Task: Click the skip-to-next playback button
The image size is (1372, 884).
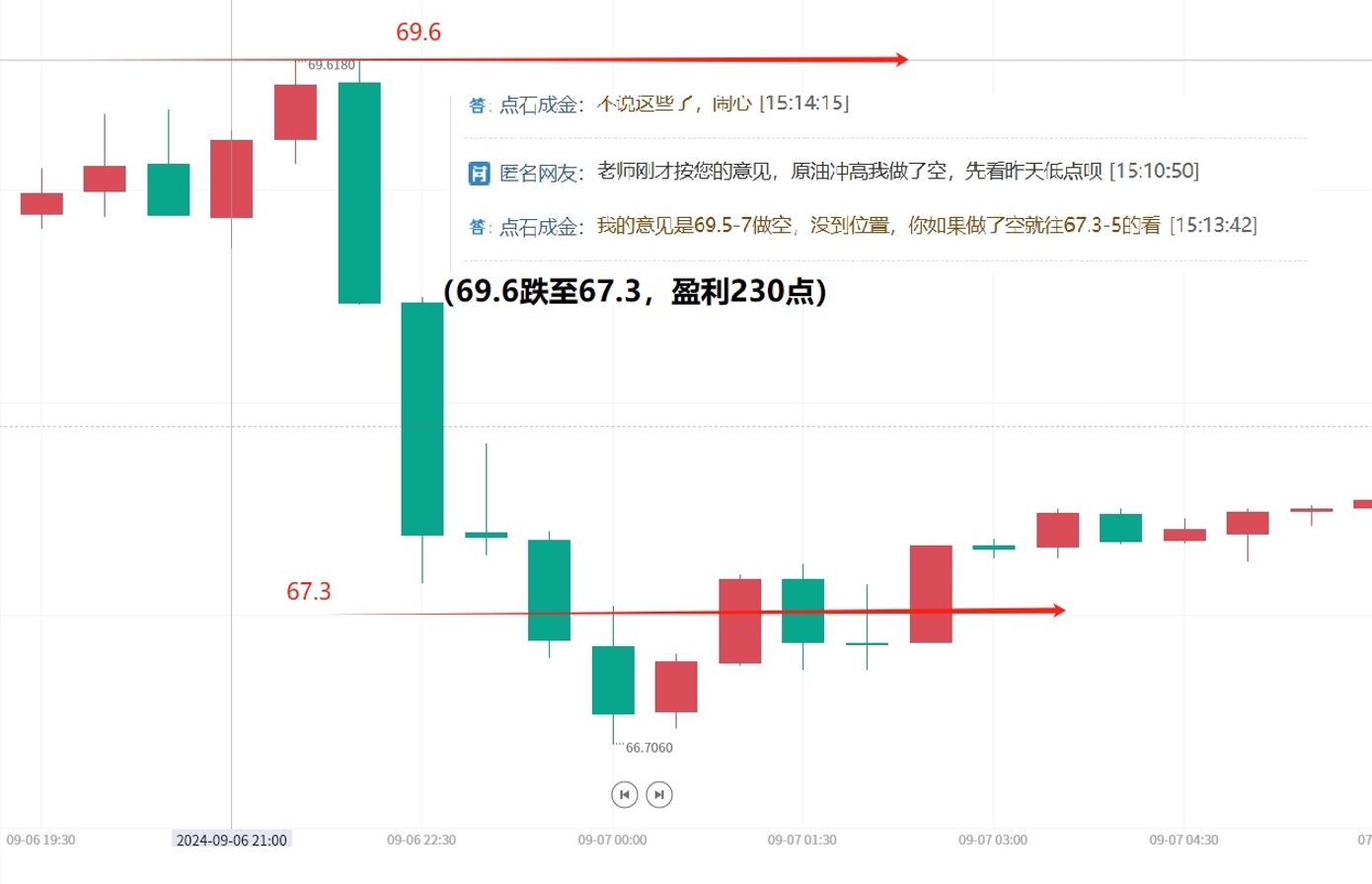Action: (x=659, y=794)
